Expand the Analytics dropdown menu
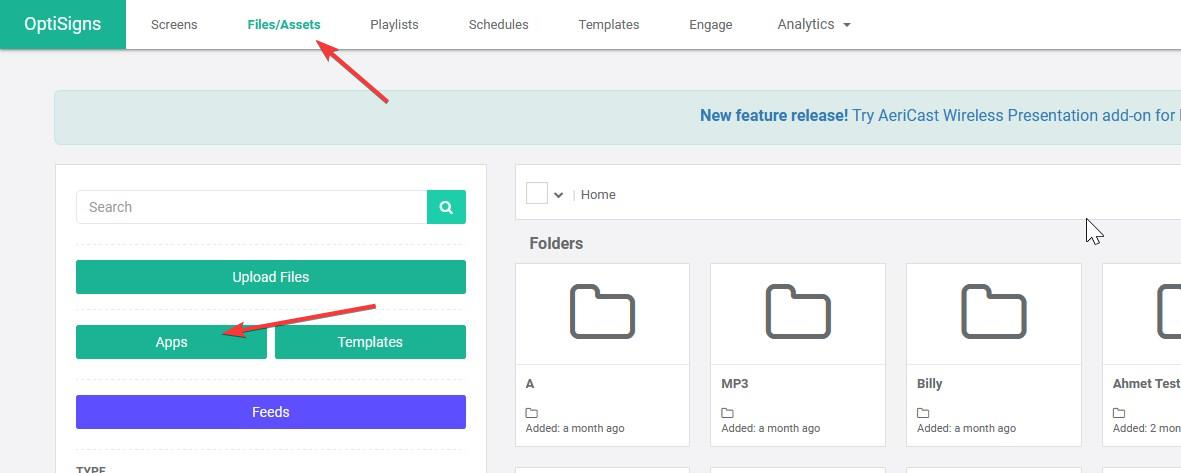Screen dimensions: 1181x473 click(x=813, y=24)
